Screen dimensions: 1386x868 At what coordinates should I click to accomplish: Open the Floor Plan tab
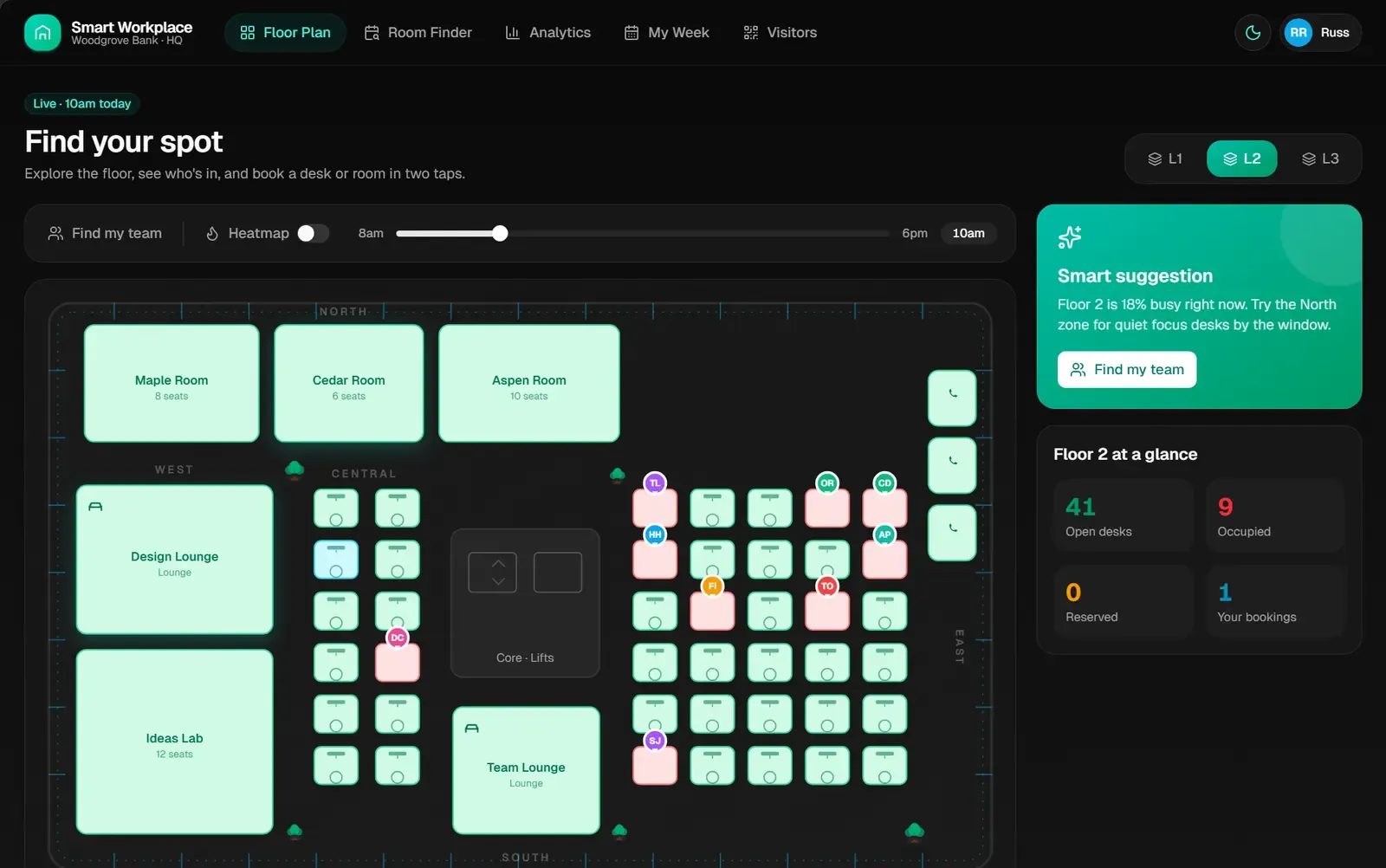pyautogui.click(x=285, y=33)
